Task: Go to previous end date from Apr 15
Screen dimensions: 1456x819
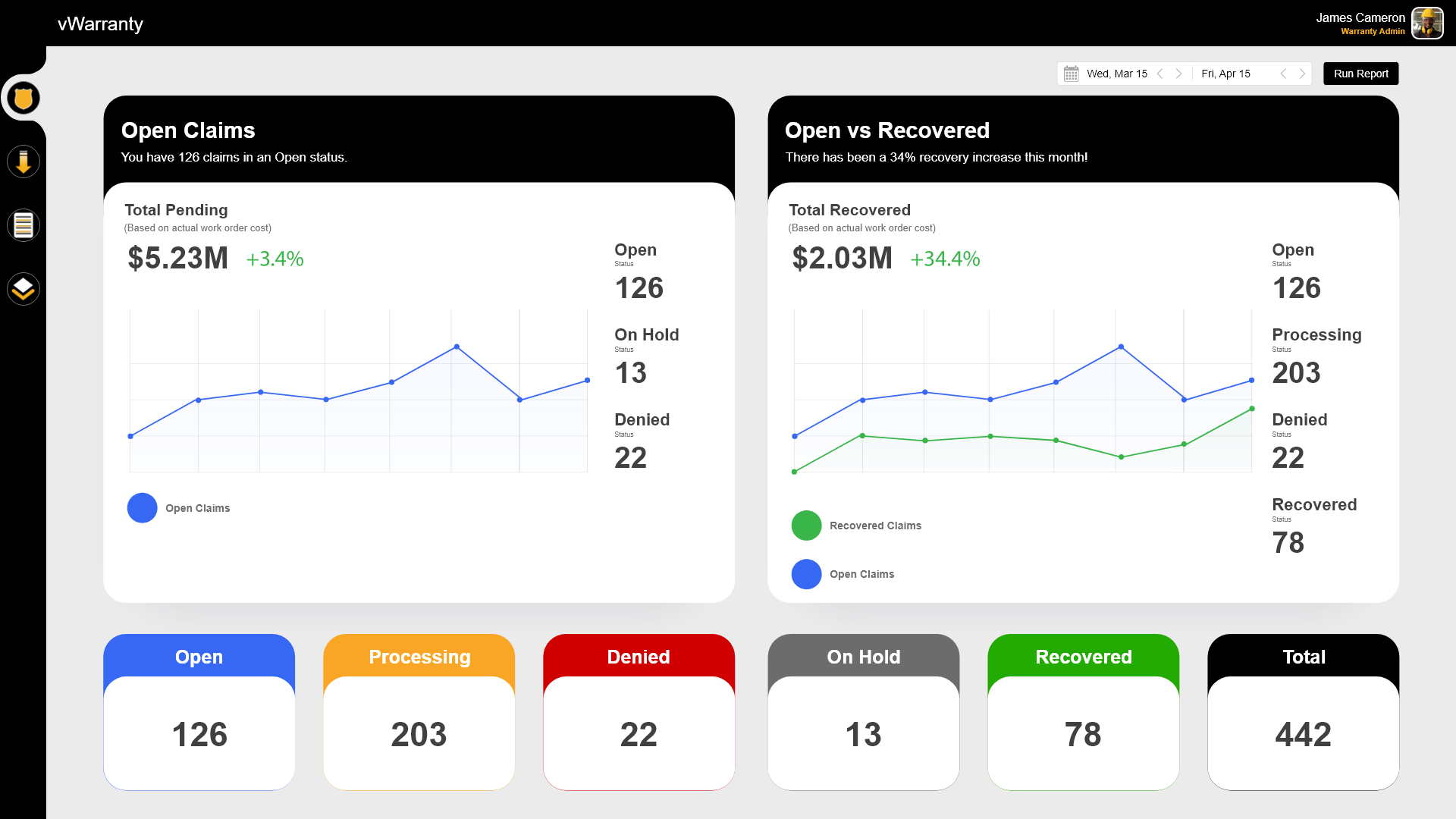Action: pos(1283,74)
